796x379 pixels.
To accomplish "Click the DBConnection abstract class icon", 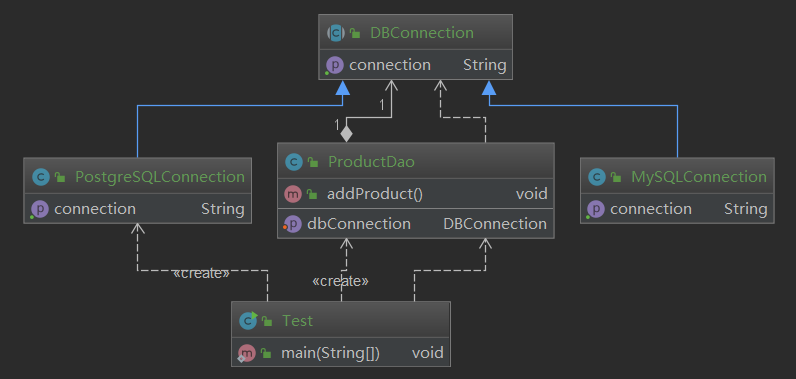I will coord(336,33).
